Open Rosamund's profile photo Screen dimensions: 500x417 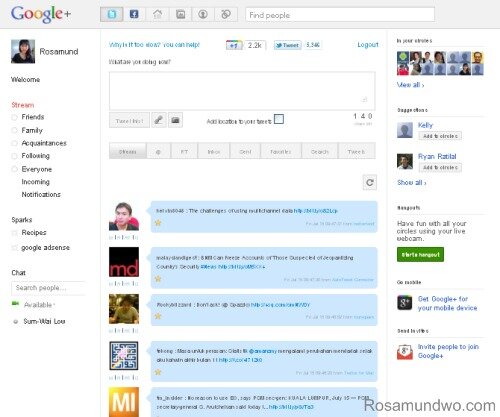point(23,51)
